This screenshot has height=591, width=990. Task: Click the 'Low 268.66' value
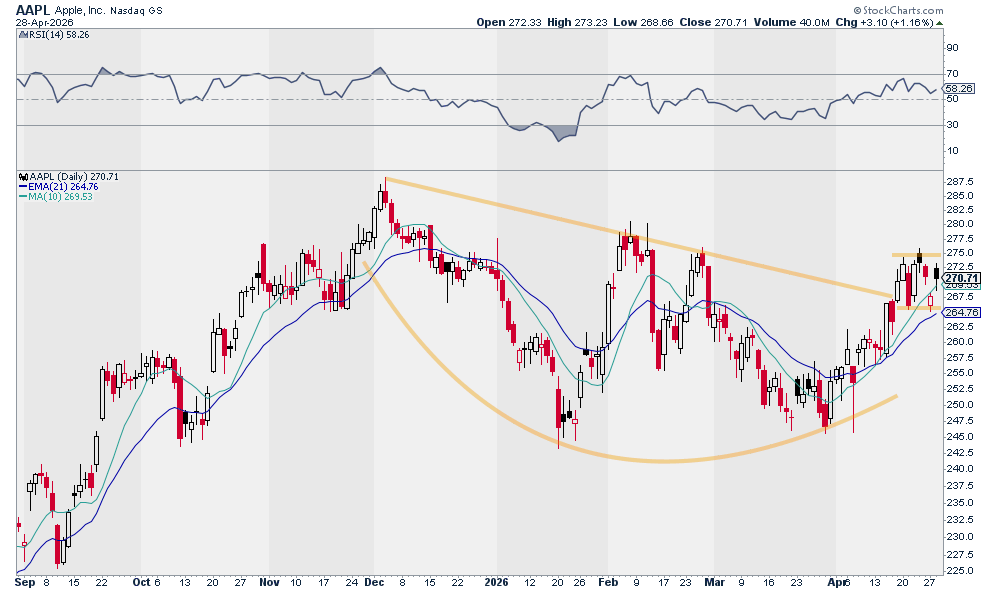coord(643,22)
